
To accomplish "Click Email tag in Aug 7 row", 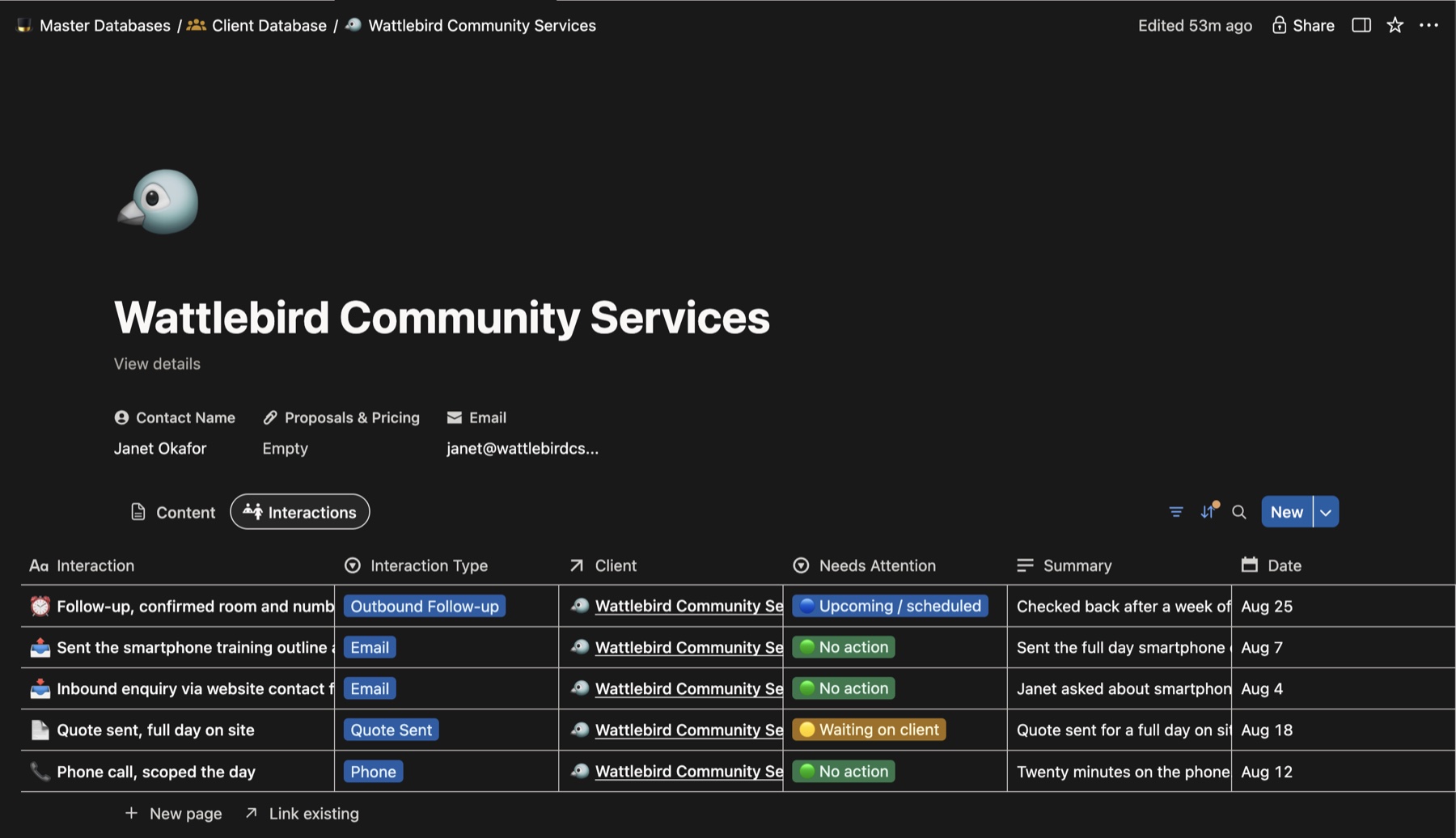I will tap(370, 647).
